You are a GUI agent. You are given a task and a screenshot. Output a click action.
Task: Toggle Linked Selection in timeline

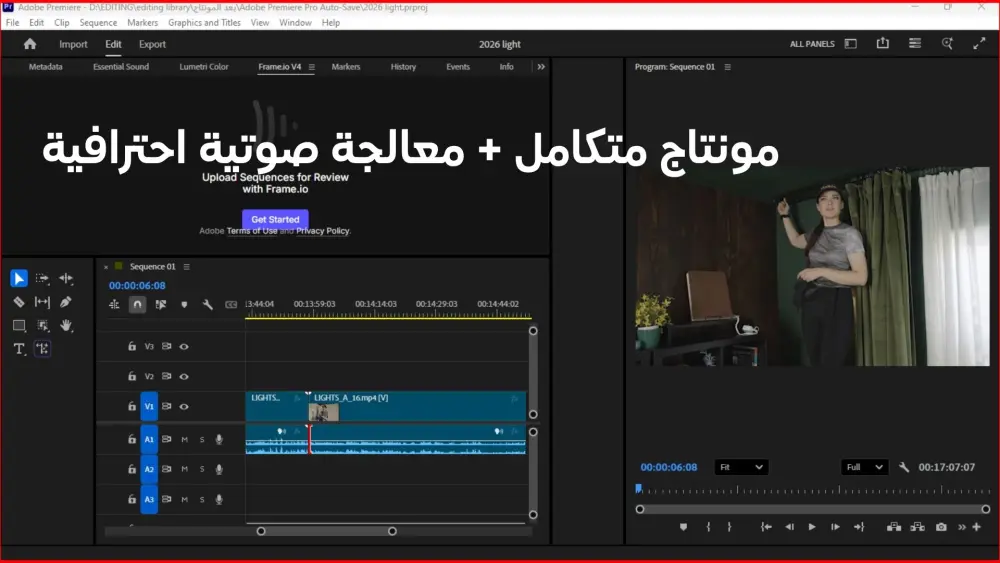pyautogui.click(x=161, y=305)
